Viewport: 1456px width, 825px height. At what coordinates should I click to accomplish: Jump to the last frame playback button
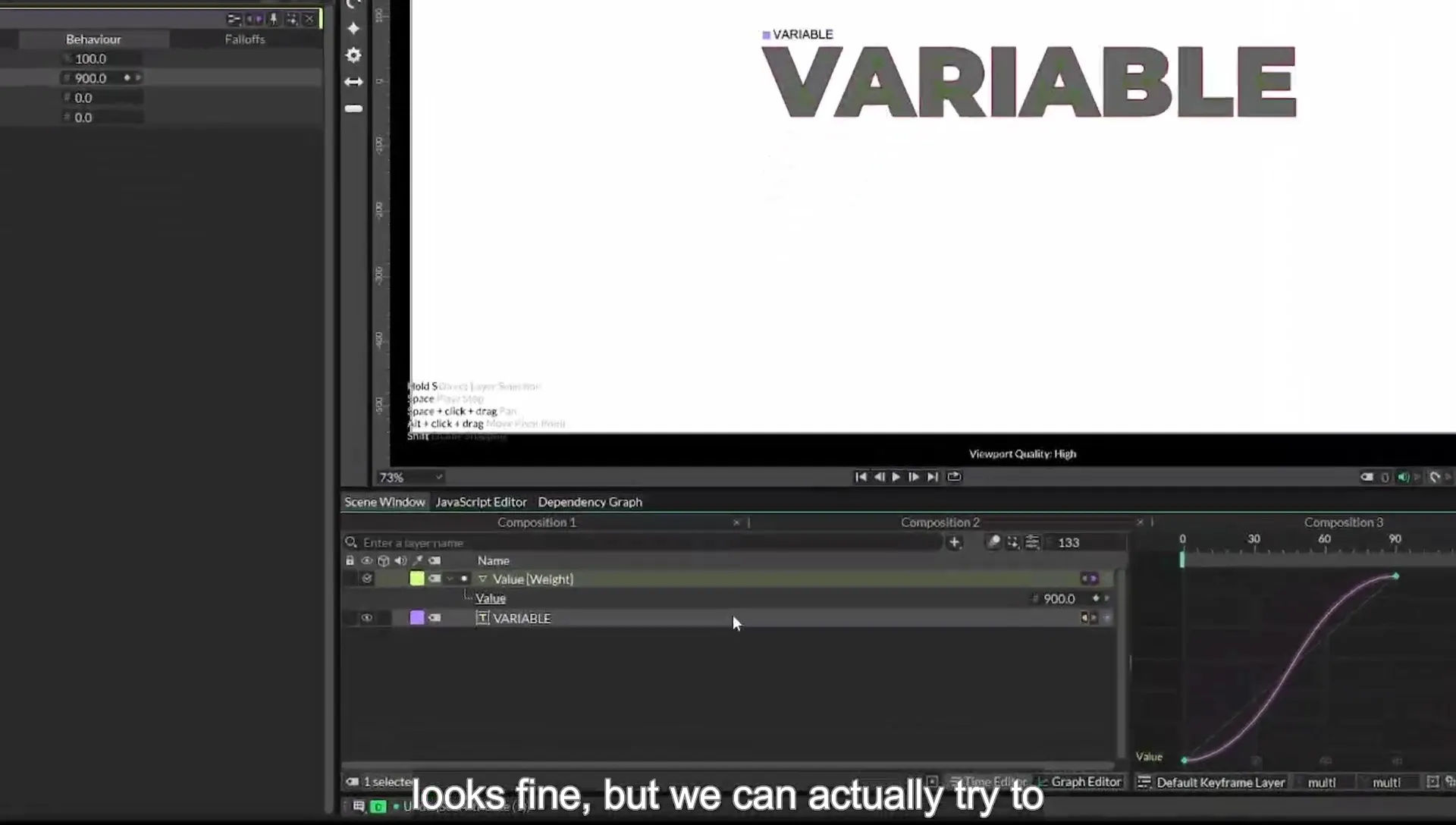click(x=933, y=477)
